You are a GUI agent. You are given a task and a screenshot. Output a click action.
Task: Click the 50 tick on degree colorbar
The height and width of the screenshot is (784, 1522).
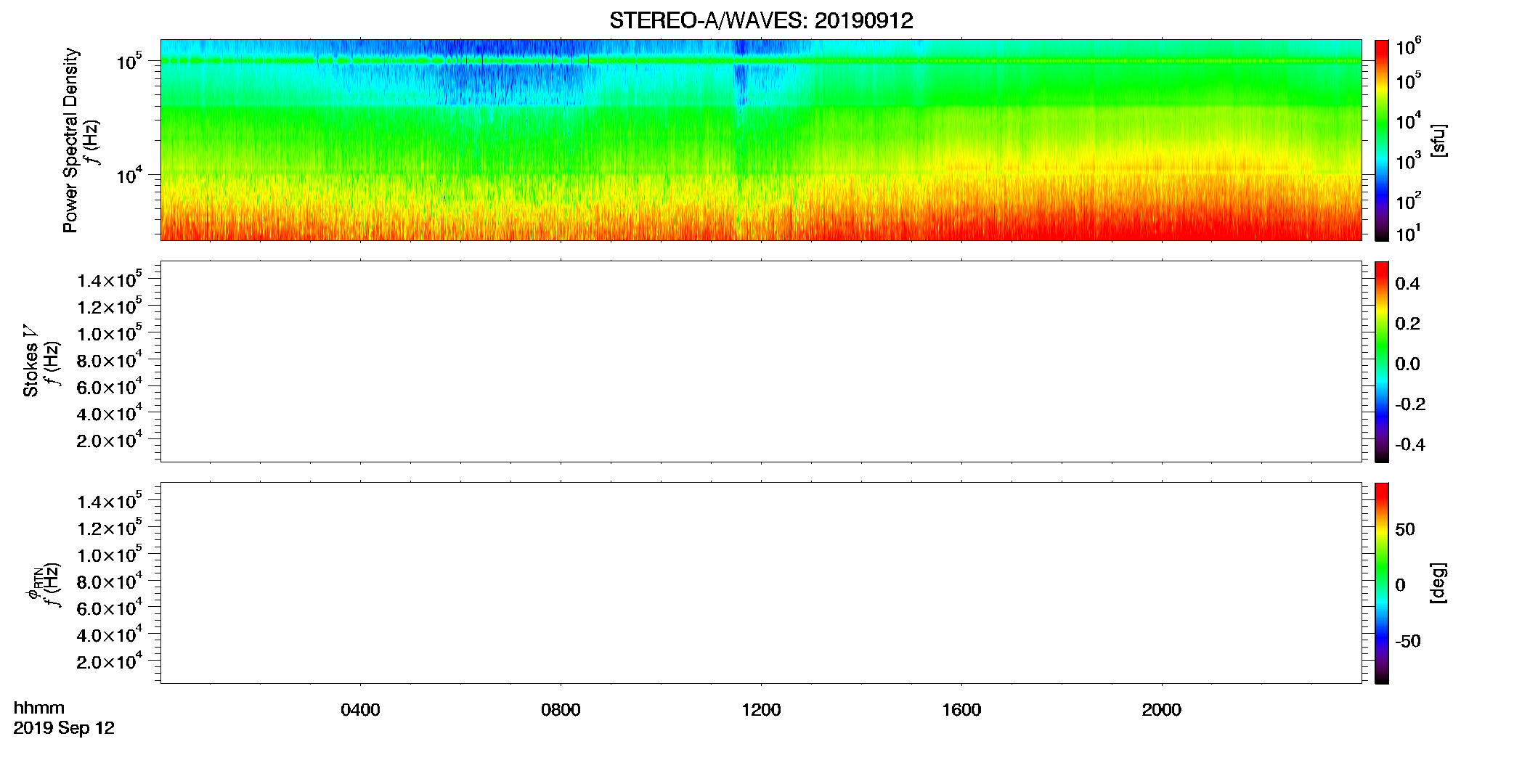point(1405,529)
